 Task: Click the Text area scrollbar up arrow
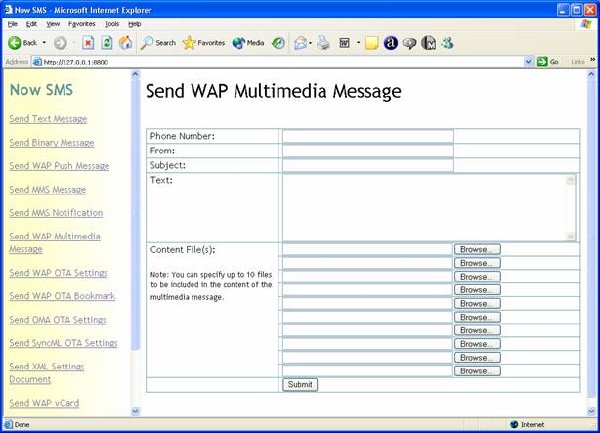click(571, 180)
